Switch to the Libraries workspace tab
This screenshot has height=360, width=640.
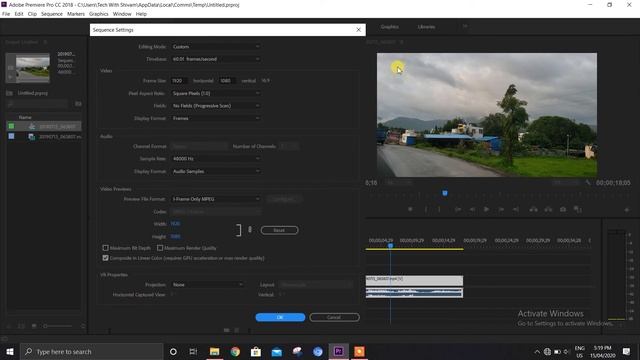coord(426,27)
